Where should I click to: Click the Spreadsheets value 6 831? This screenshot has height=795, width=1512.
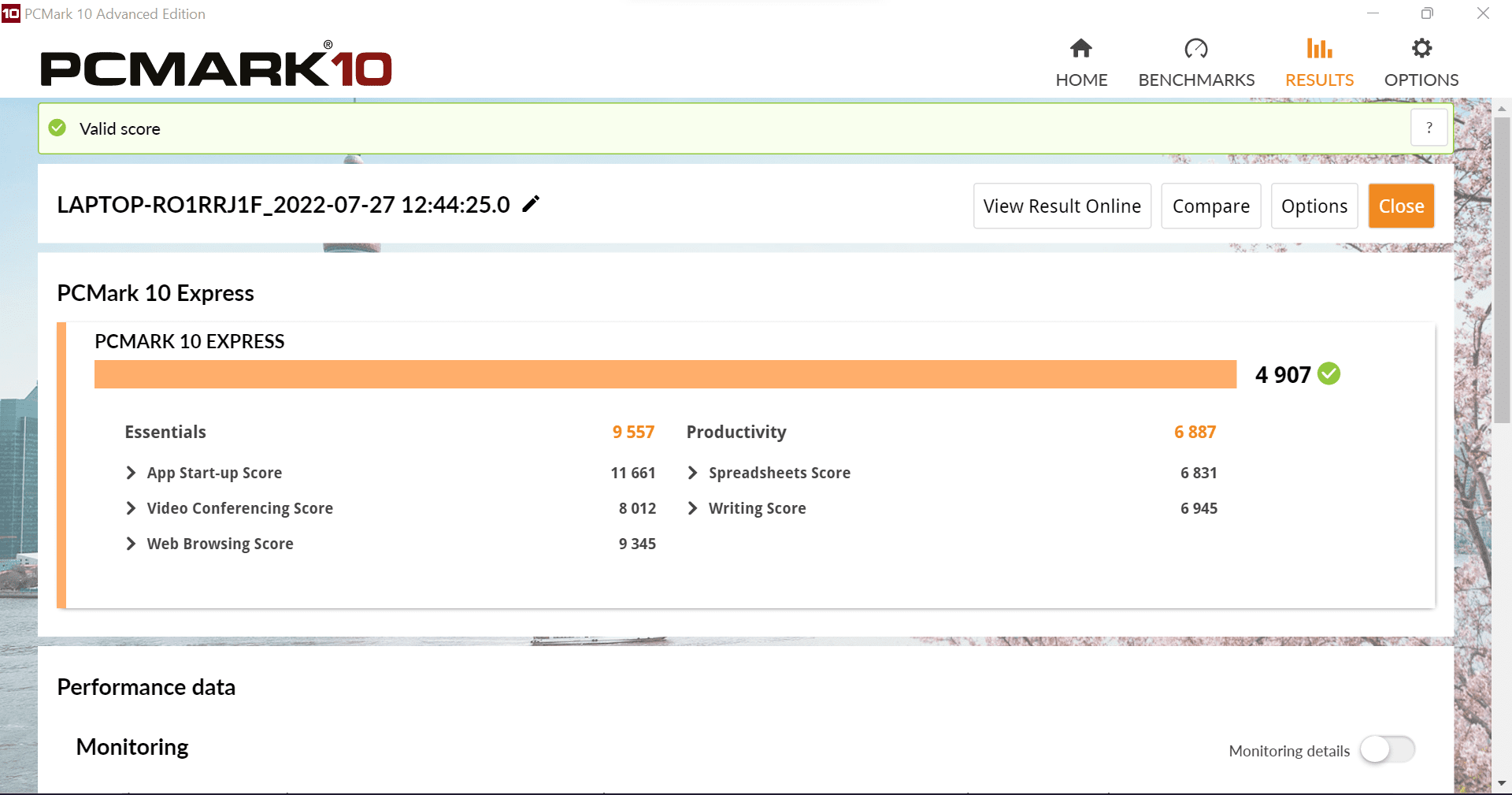tap(1199, 473)
